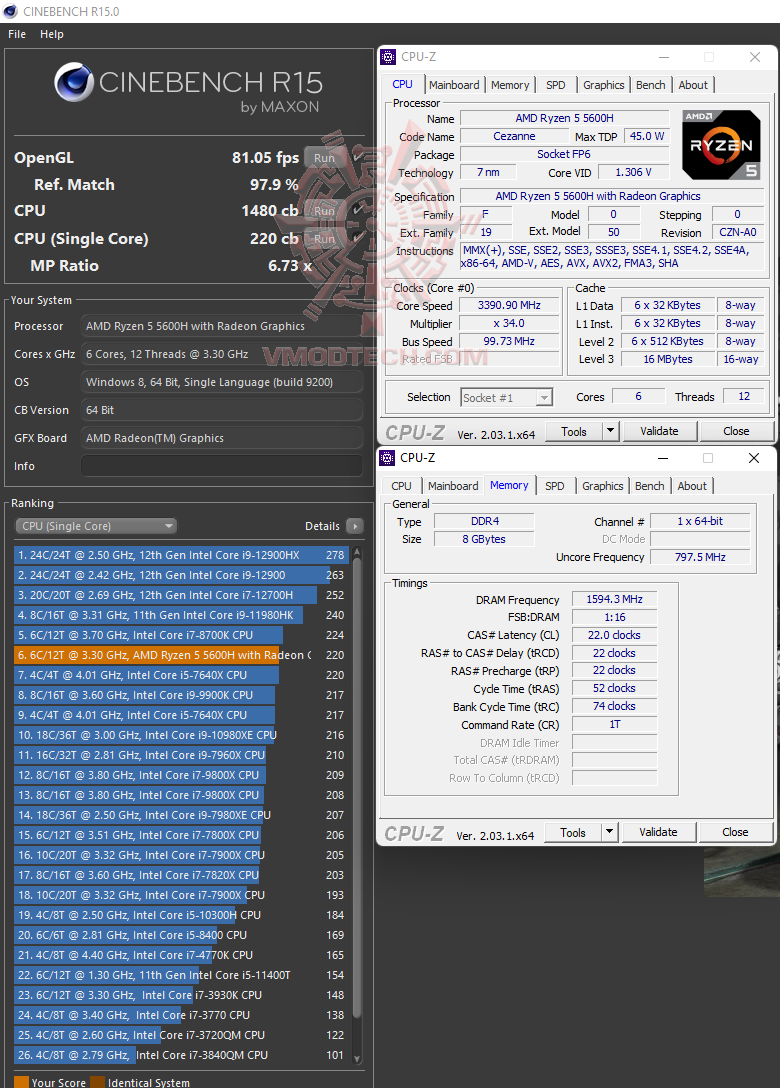Expand Tools dropdown arrow in upper CPU-Z window
The height and width of the screenshot is (1088, 780).
(610, 432)
